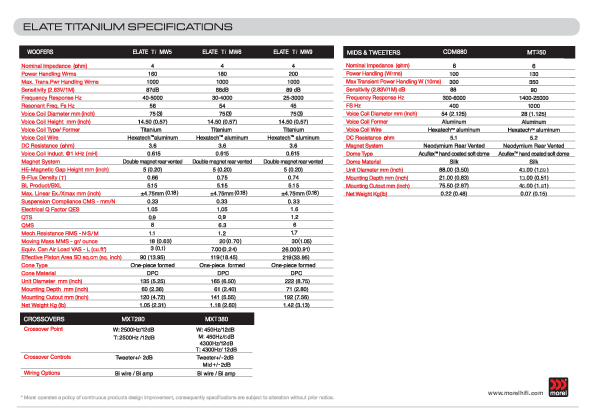Image resolution: width=595 pixels, height=420 pixels.
Task: Click Unit Diameter label in Woofers table
Action: pos(52,281)
